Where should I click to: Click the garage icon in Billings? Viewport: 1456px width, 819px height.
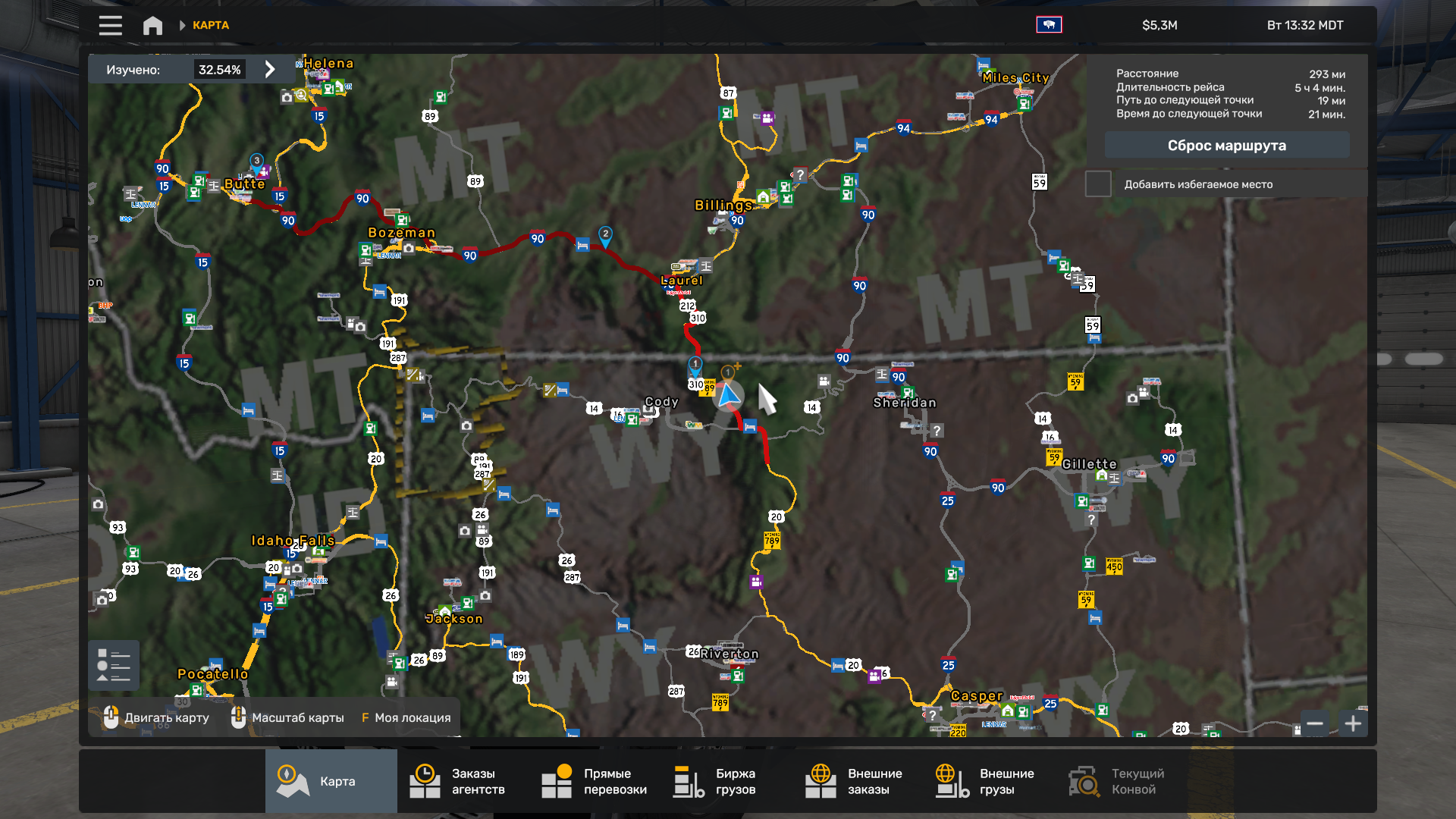pos(763,197)
